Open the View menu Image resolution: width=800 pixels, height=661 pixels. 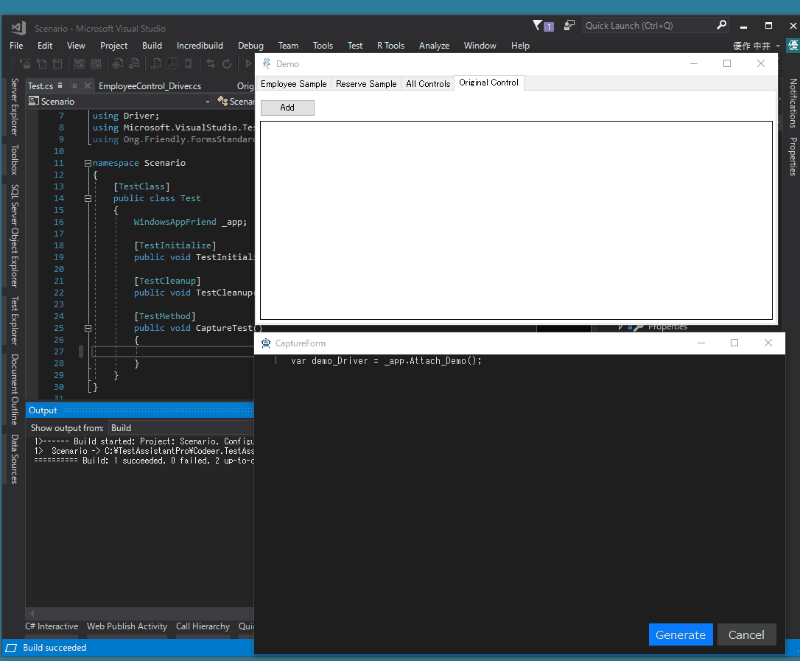76,46
